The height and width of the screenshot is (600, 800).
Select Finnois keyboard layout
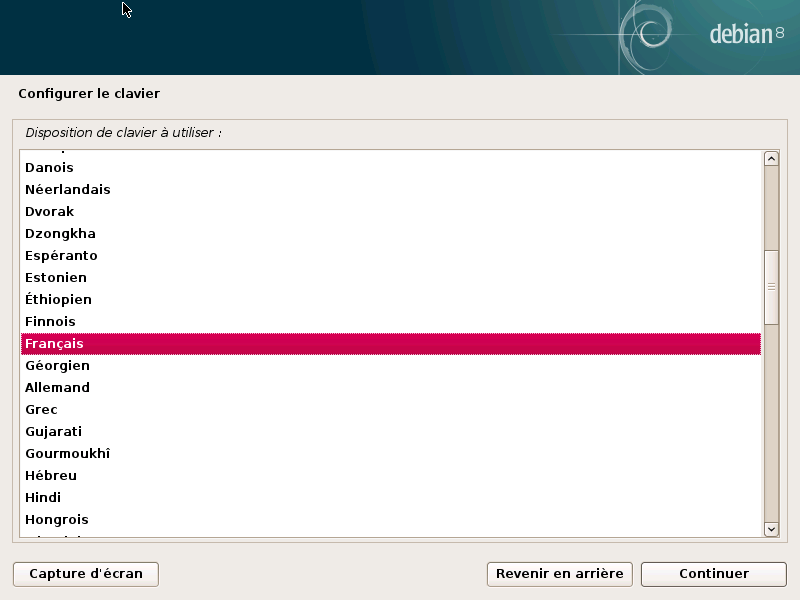click(x=50, y=322)
